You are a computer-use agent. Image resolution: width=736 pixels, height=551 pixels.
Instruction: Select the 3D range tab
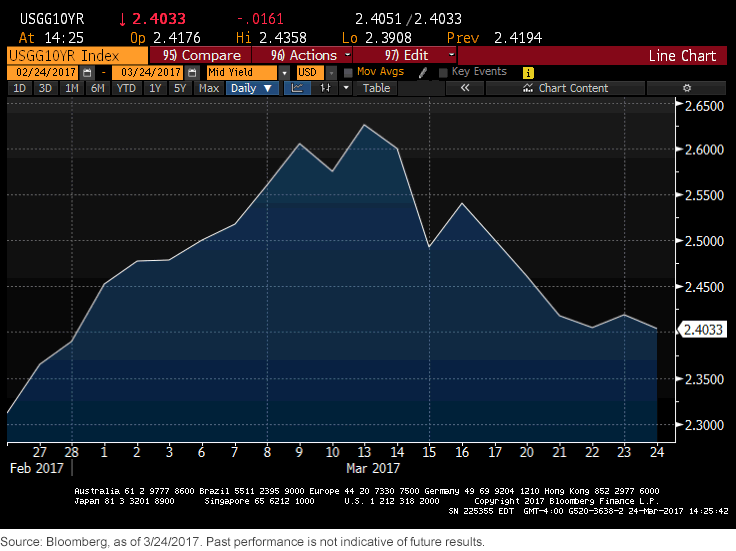pyautogui.click(x=45, y=88)
